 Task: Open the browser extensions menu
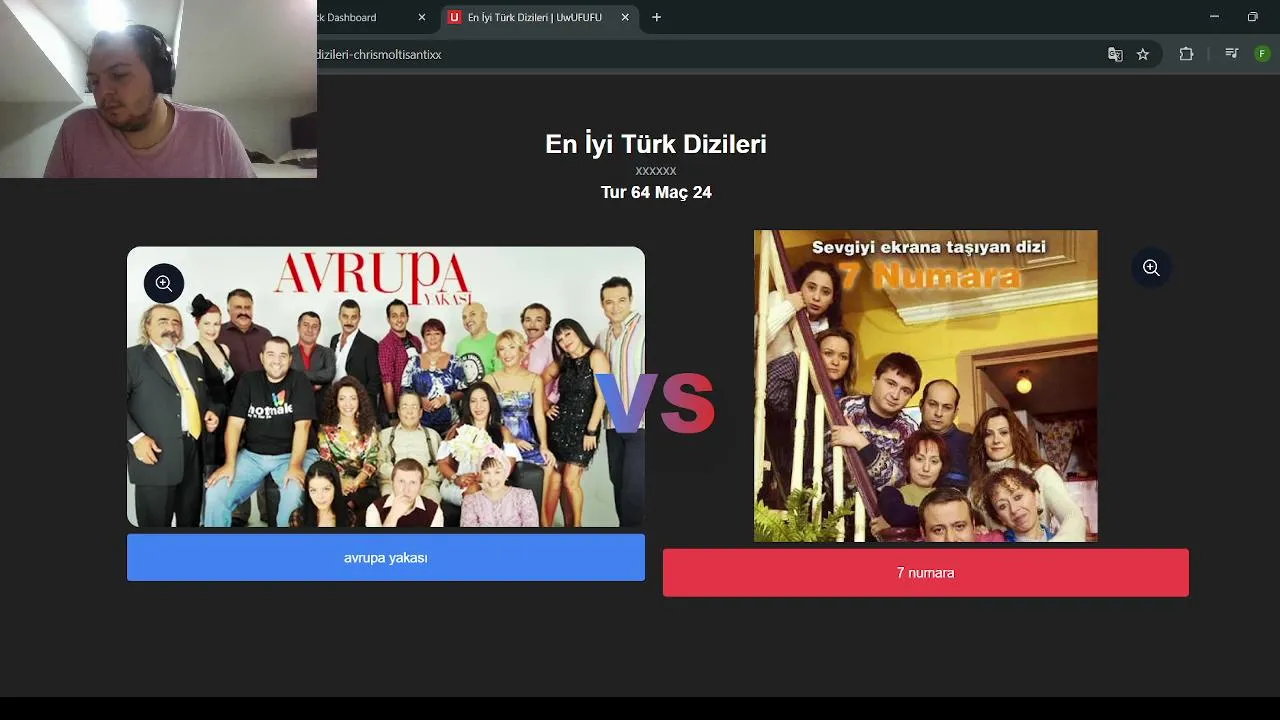point(1186,54)
